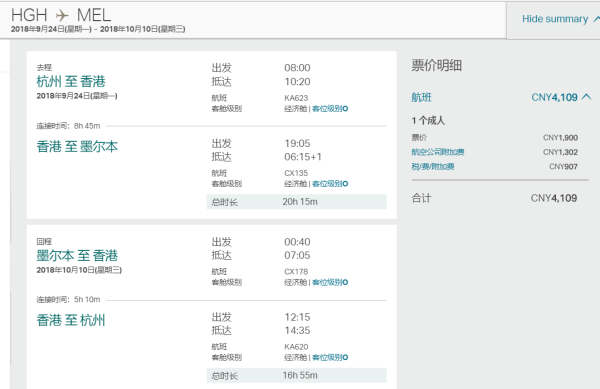Click the MEL destination code in header
The height and width of the screenshot is (389, 600).
point(94,16)
